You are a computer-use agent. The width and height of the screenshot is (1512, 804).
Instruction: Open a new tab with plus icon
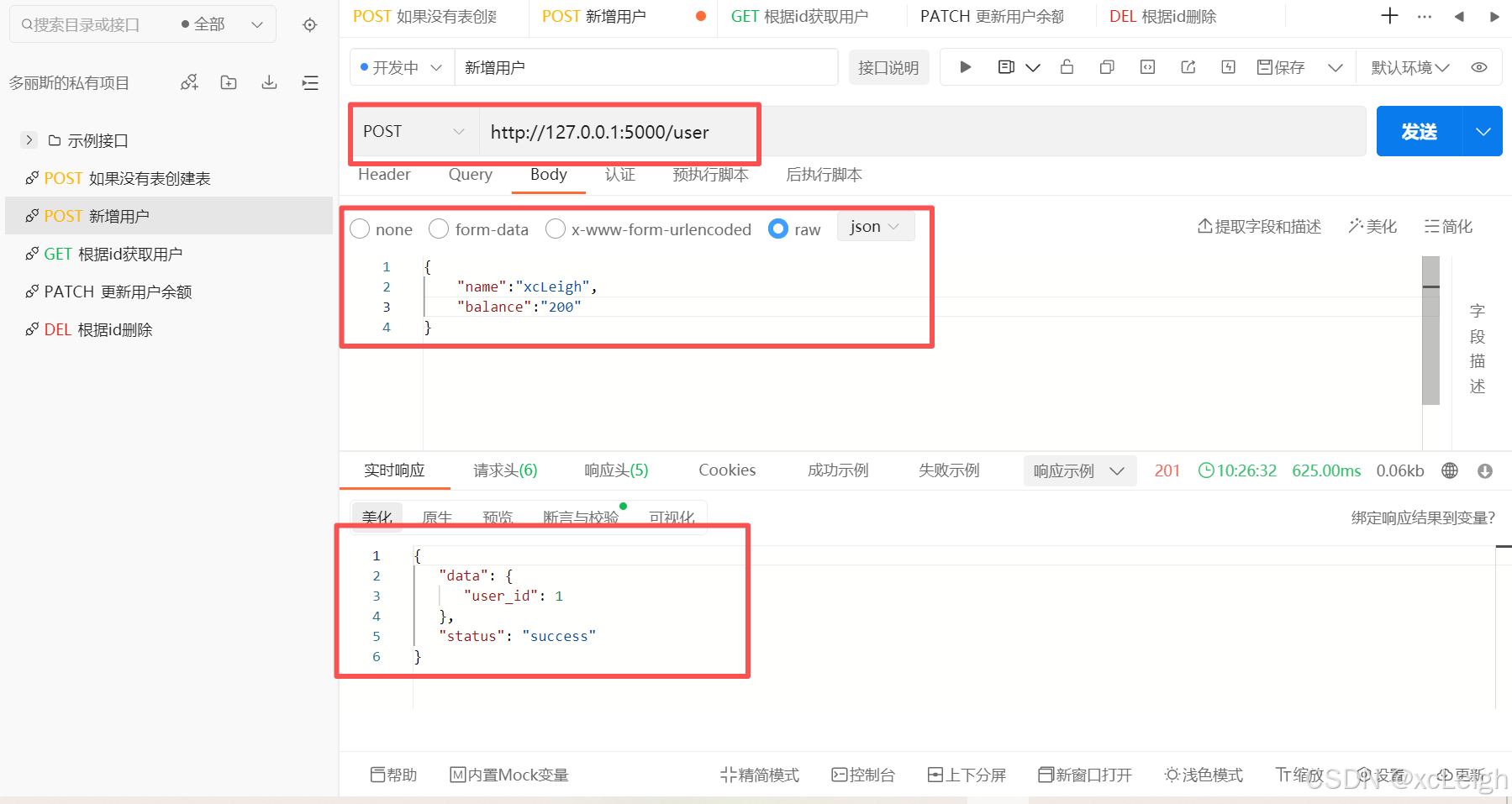tap(1389, 16)
